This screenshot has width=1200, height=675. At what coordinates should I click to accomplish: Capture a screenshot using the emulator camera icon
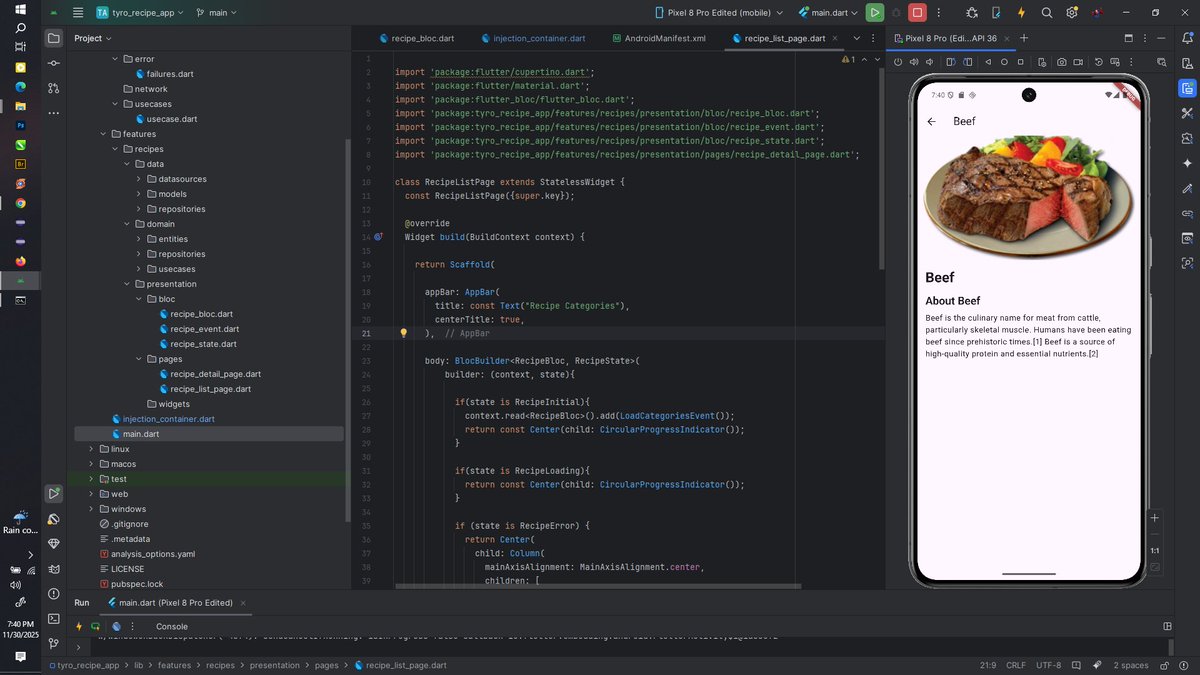point(1061,61)
